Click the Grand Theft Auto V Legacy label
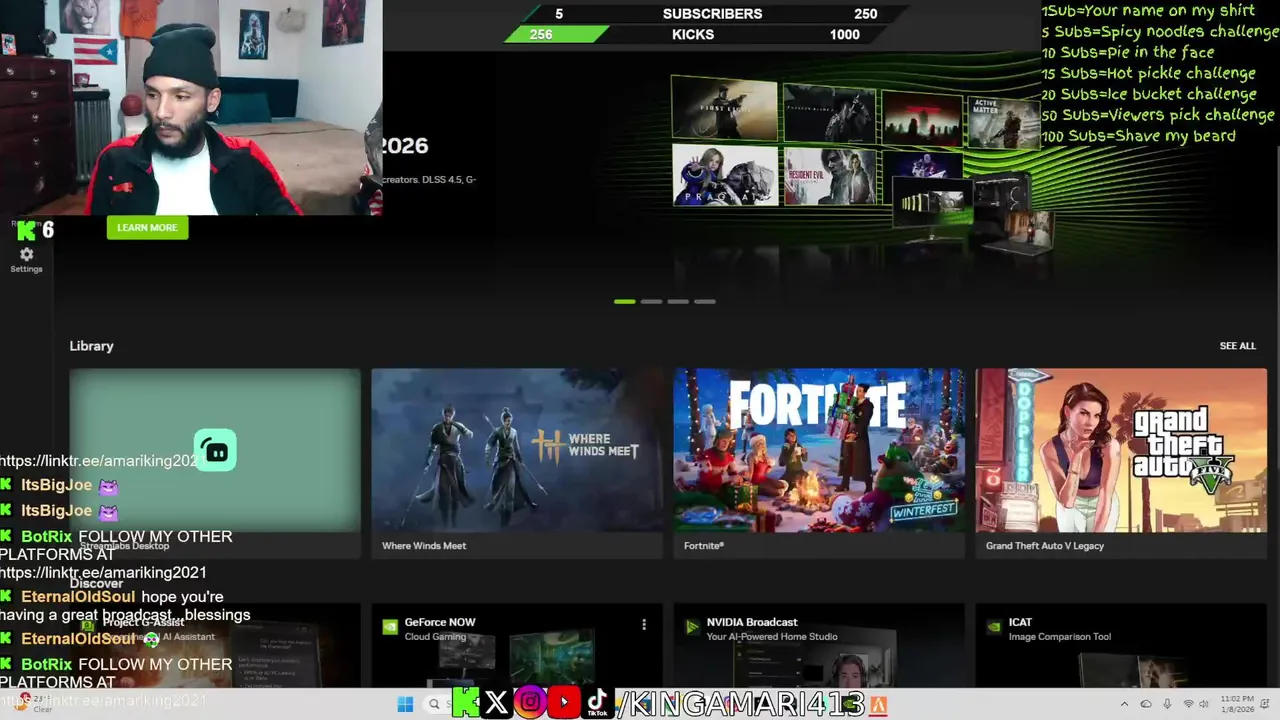 (1045, 546)
